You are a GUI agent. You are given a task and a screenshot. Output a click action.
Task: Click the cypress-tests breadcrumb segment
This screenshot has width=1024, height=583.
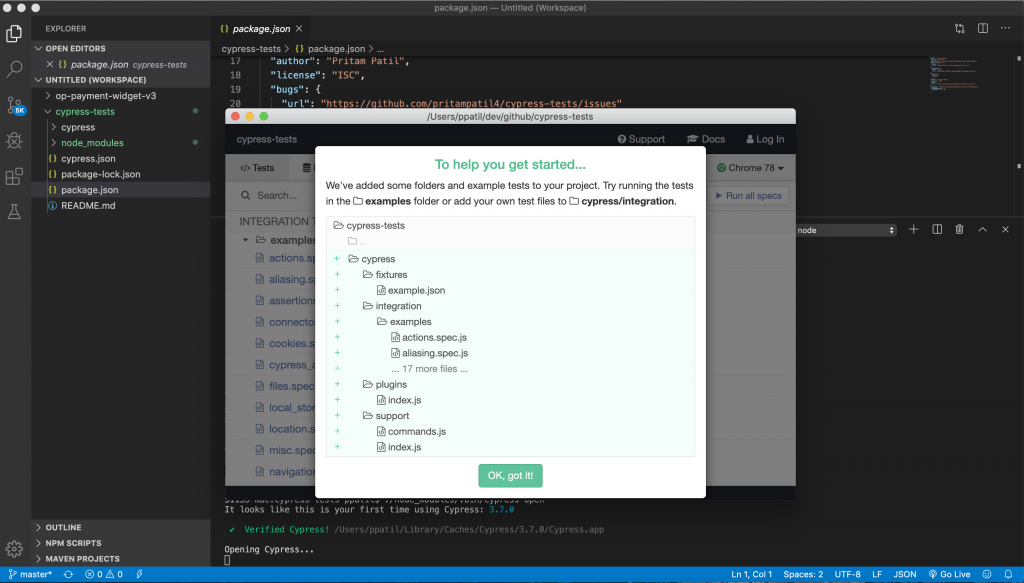coord(251,49)
